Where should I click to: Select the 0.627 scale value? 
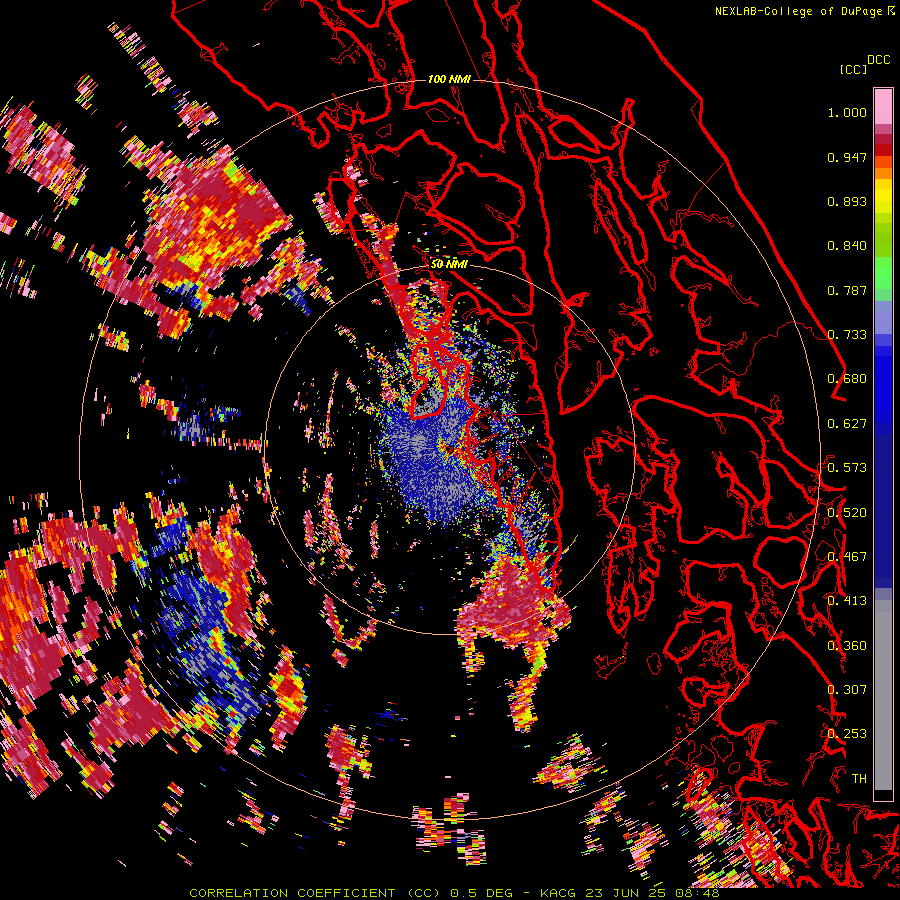pos(847,424)
